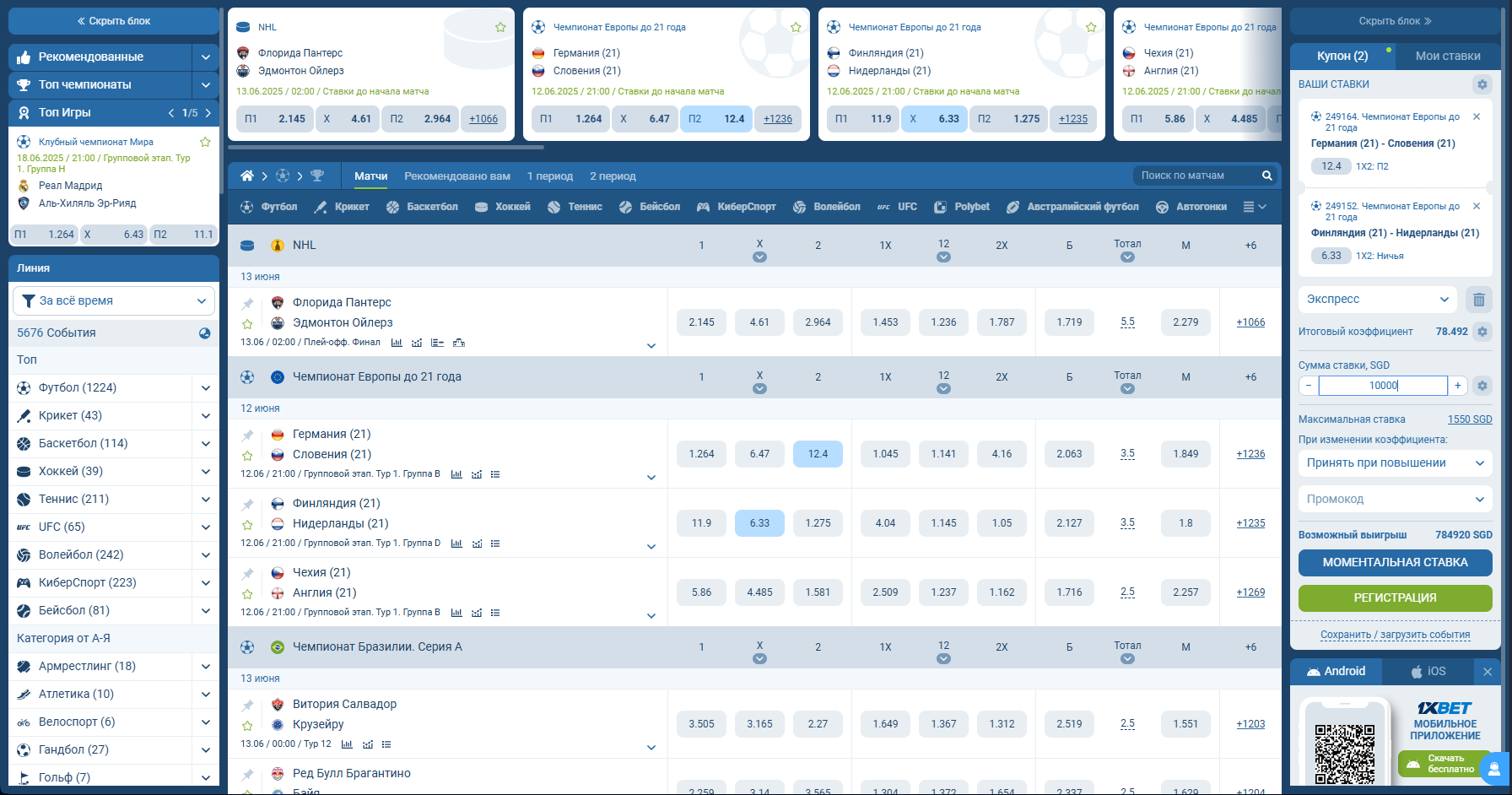The height and width of the screenshot is (795, 1512).
Task: Remove the Финляндия - Нидерланды bet from coupon
Action: coord(1477,206)
